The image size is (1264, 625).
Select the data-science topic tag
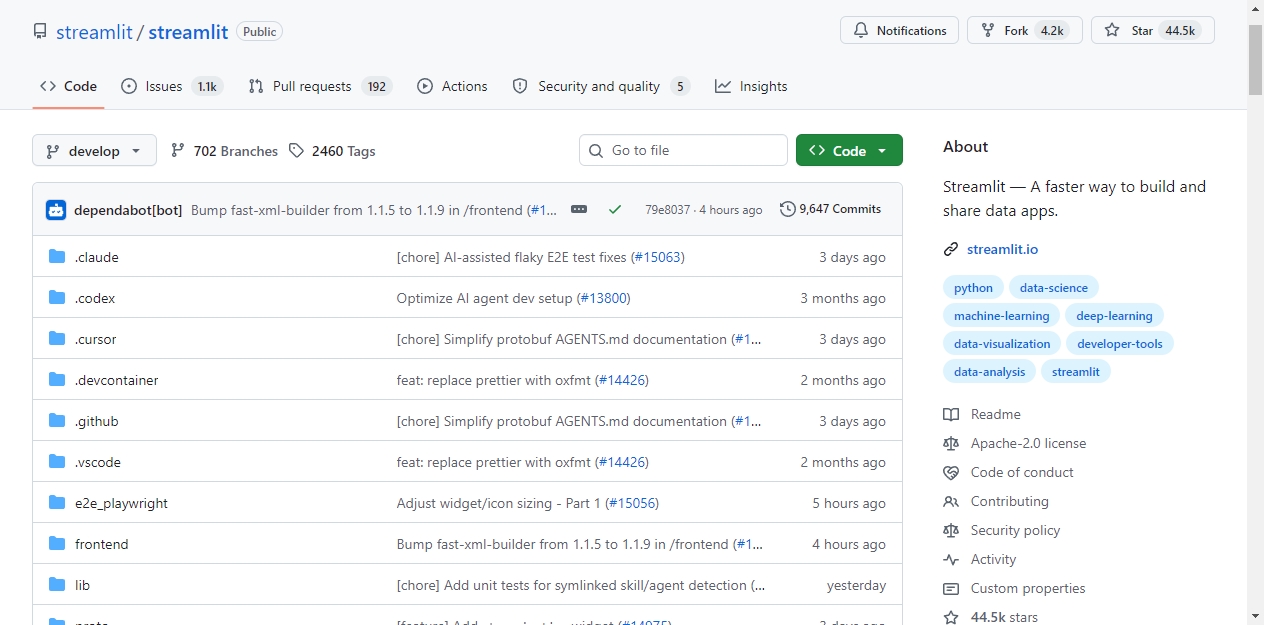click(1054, 288)
